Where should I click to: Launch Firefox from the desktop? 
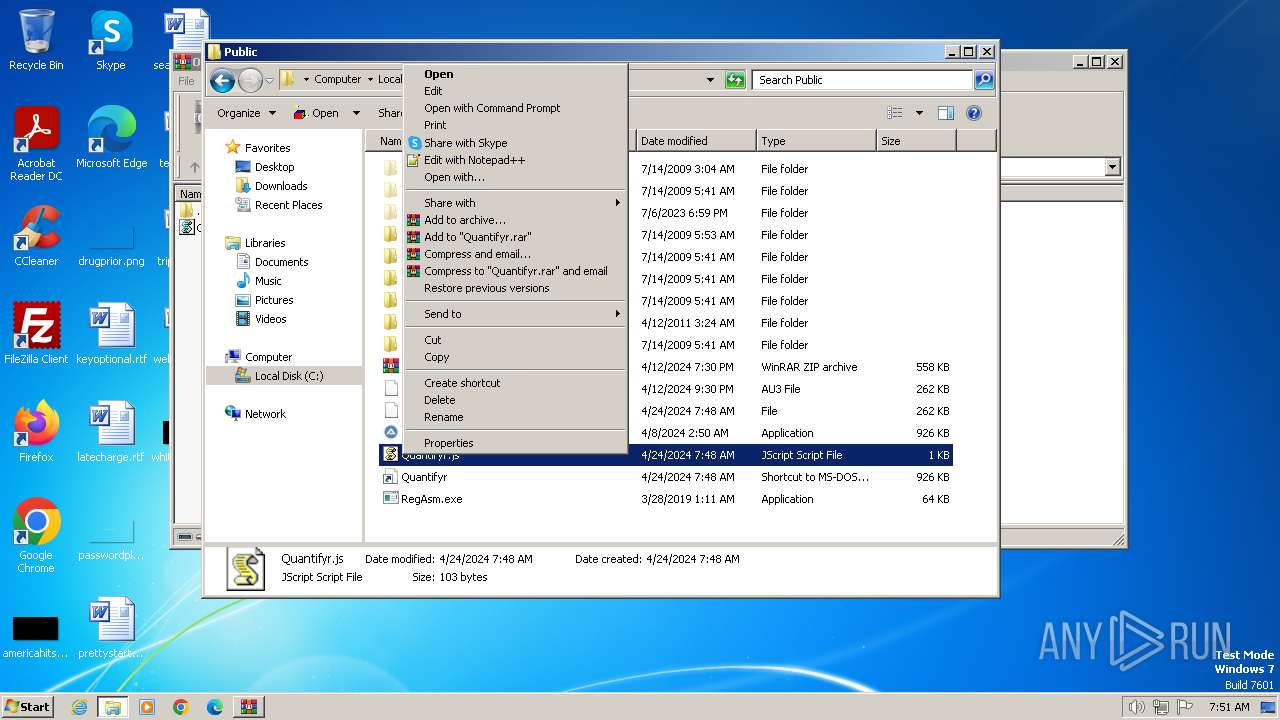(36, 432)
